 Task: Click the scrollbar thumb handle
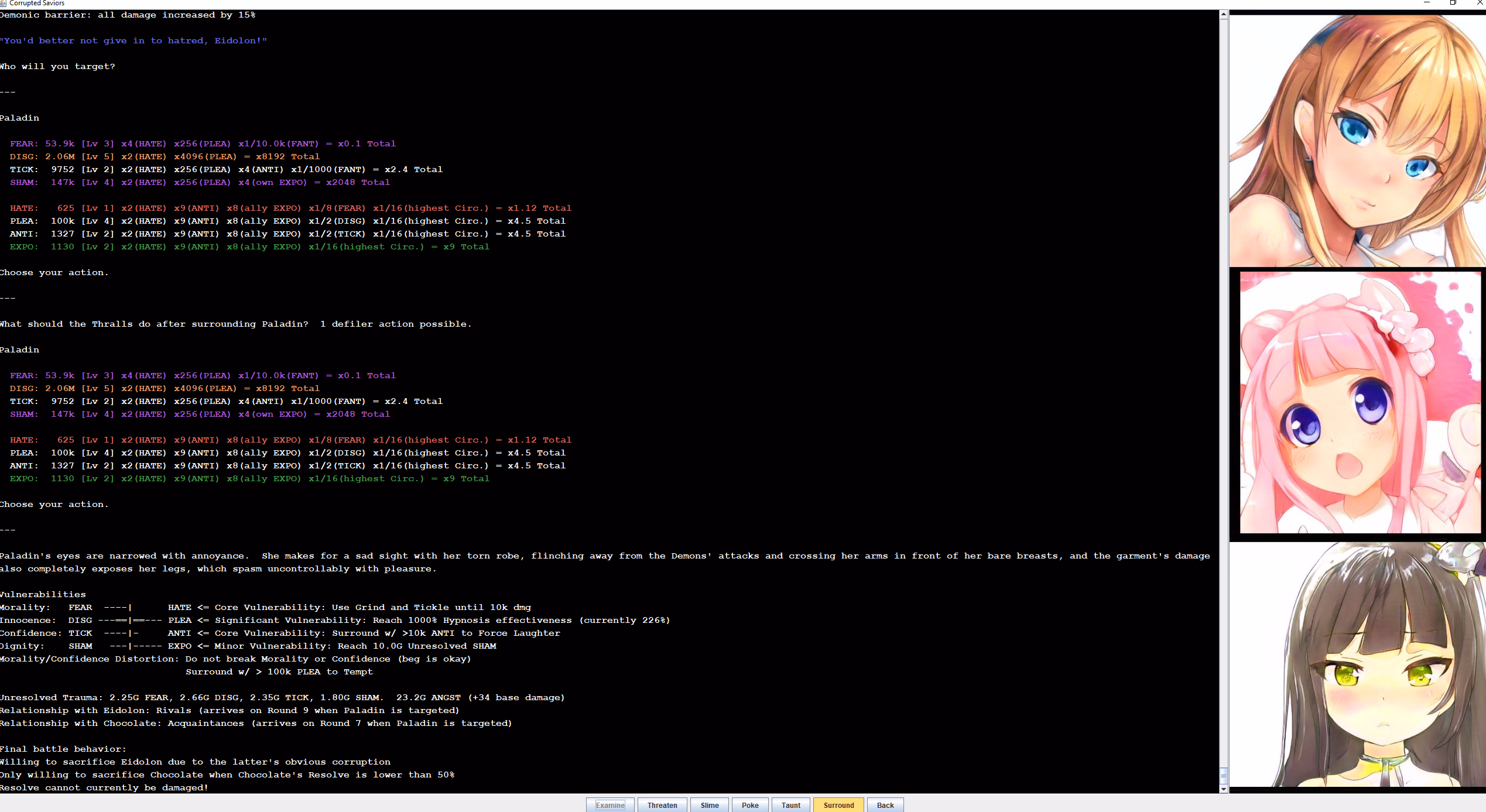pyautogui.click(x=1224, y=775)
